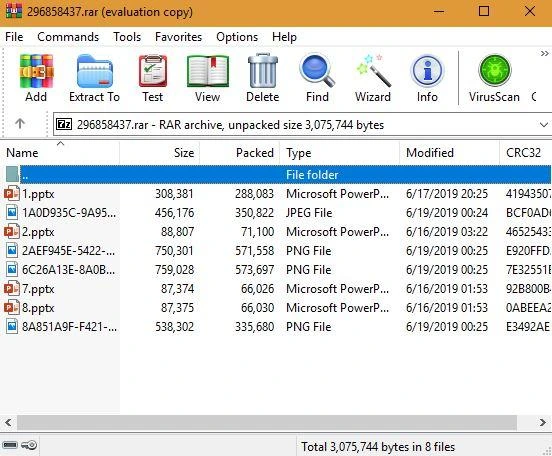Viewport: 552px width, 456px height.
Task: Click the horizontal scrollbar right arrow
Action: 542,422
